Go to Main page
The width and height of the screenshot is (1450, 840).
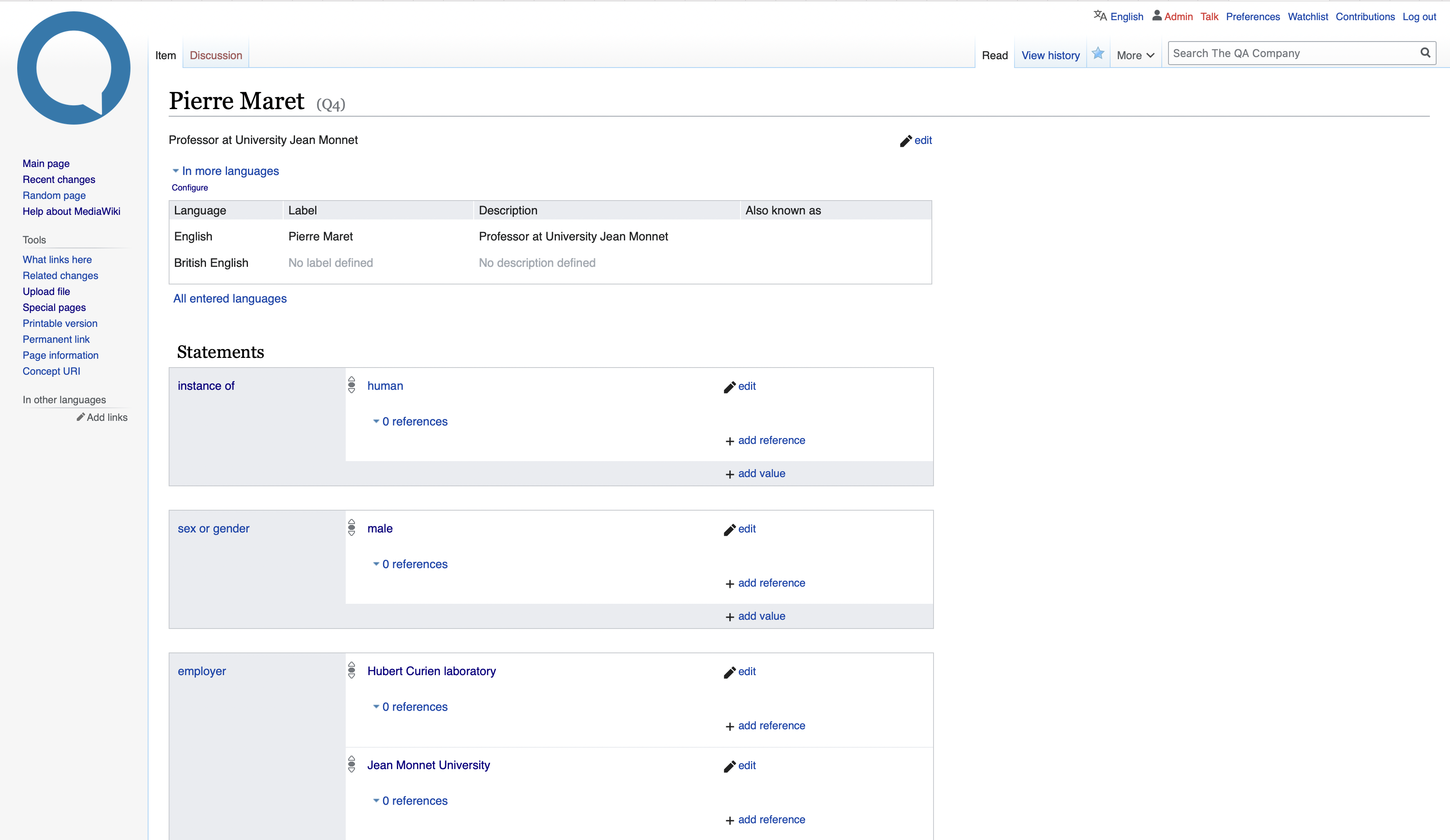click(x=46, y=163)
